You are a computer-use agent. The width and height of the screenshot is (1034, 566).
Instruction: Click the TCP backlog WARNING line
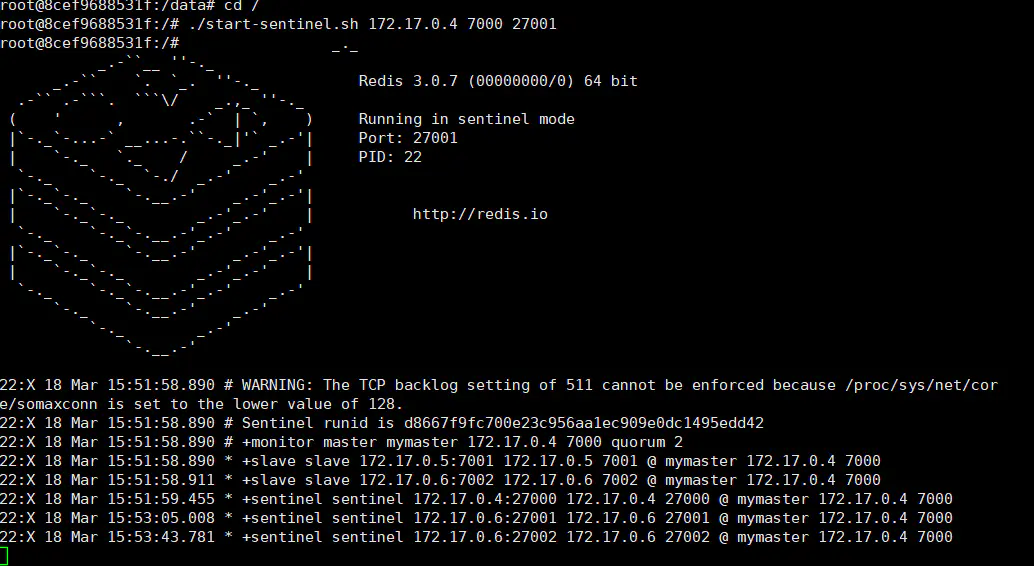coord(499,385)
